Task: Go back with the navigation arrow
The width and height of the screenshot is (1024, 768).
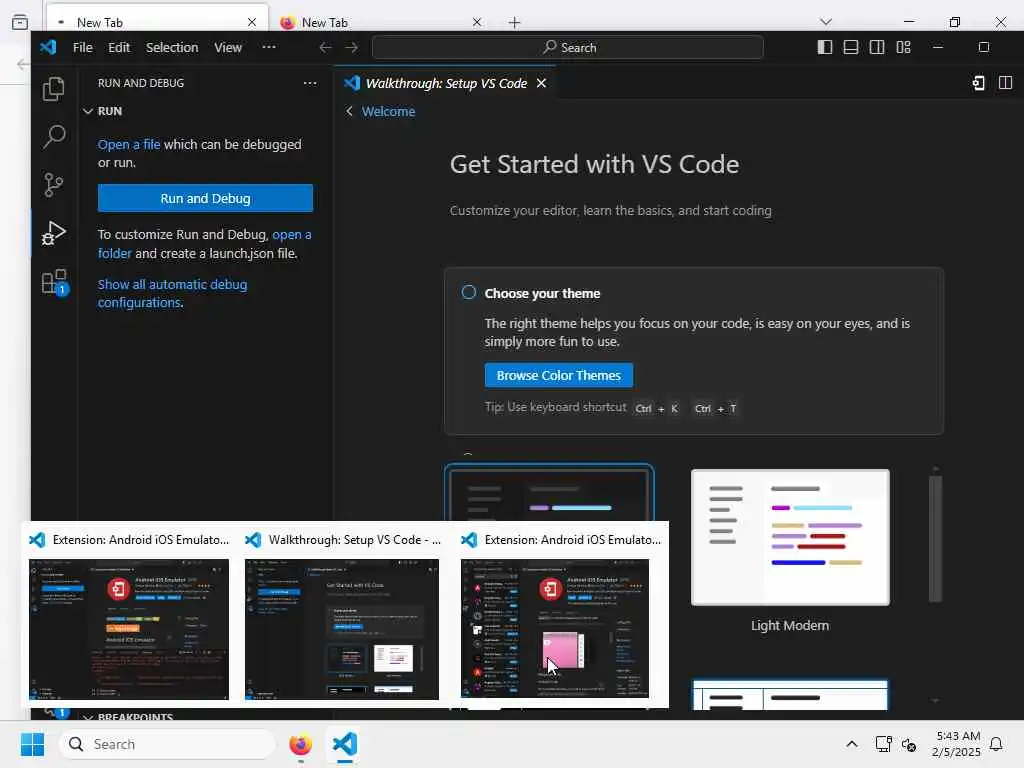Action: [x=325, y=48]
